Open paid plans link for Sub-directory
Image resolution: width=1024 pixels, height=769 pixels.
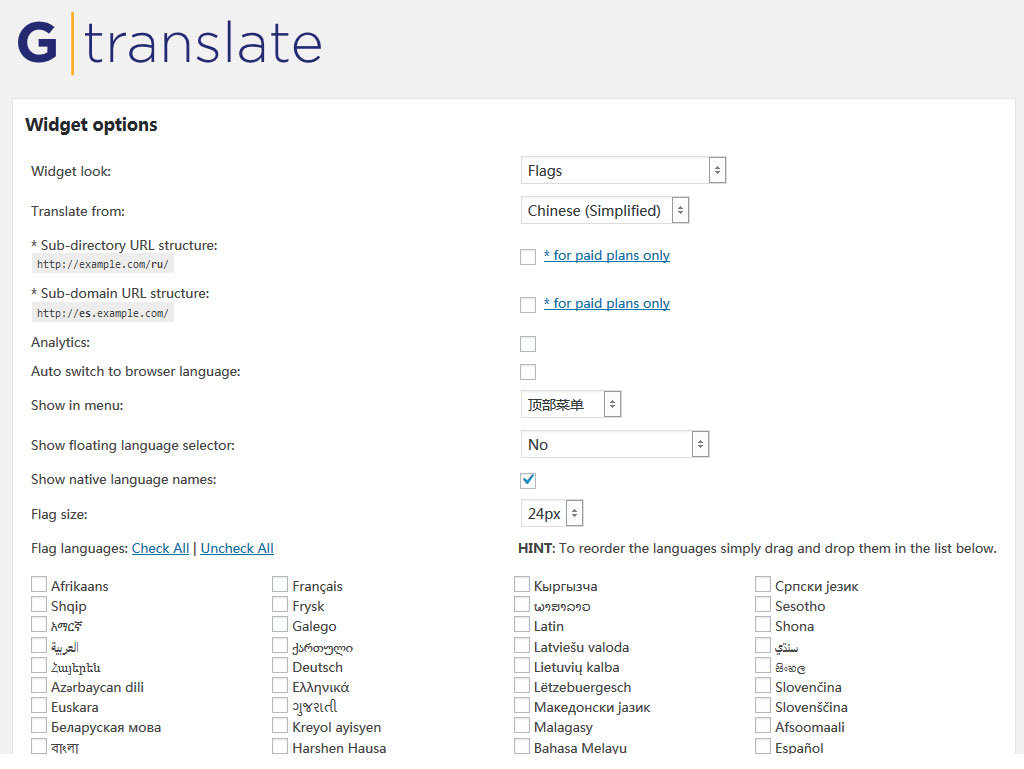607,255
